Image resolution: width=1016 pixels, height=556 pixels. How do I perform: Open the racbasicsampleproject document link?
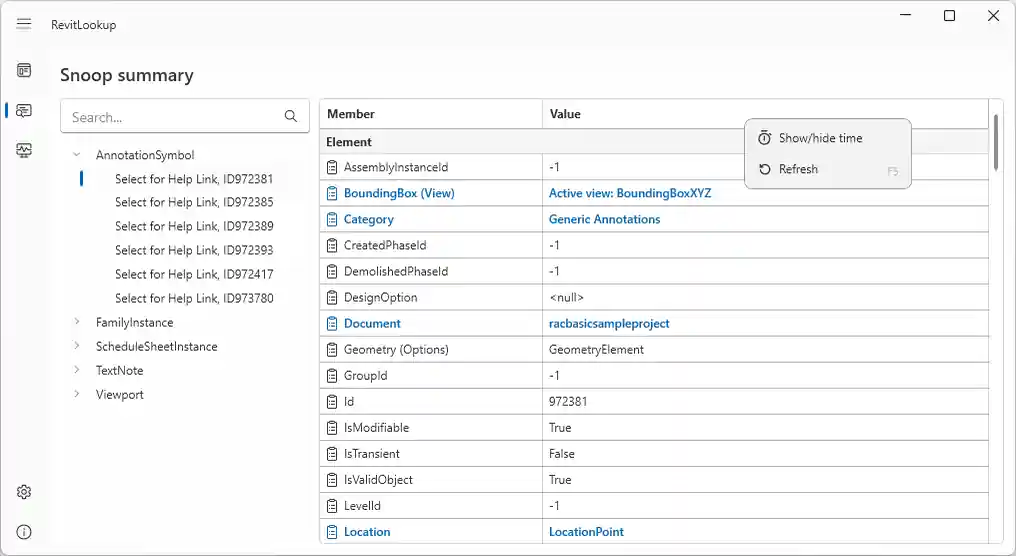pyautogui.click(x=609, y=323)
